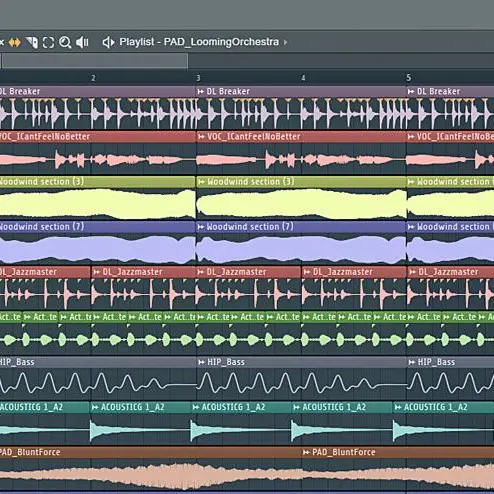Click bar 2 on the timeline ruler
The width and height of the screenshot is (494, 494).
[x=93, y=78]
